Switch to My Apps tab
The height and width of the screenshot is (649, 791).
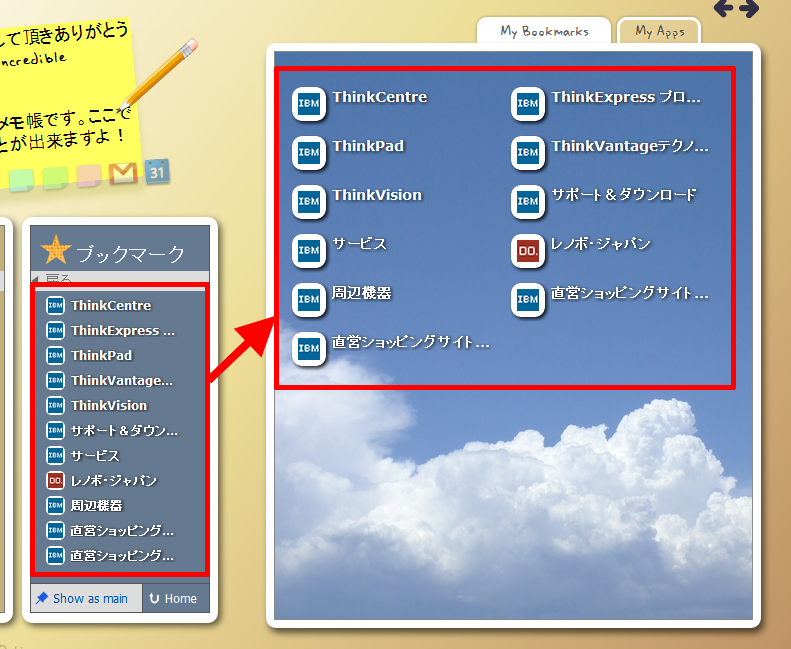coord(659,31)
